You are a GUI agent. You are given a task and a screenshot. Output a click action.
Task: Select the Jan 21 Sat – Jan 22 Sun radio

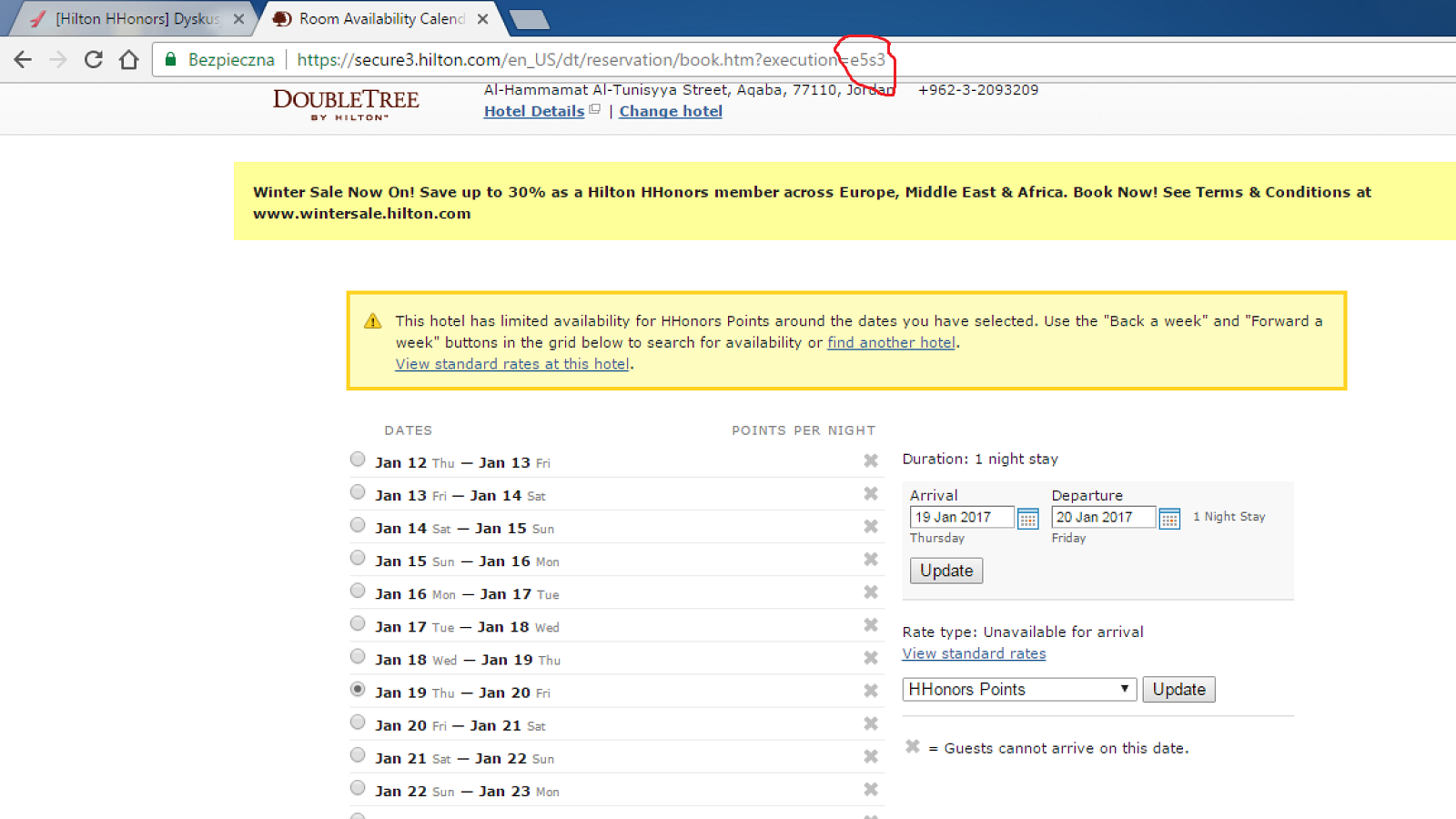(x=358, y=755)
